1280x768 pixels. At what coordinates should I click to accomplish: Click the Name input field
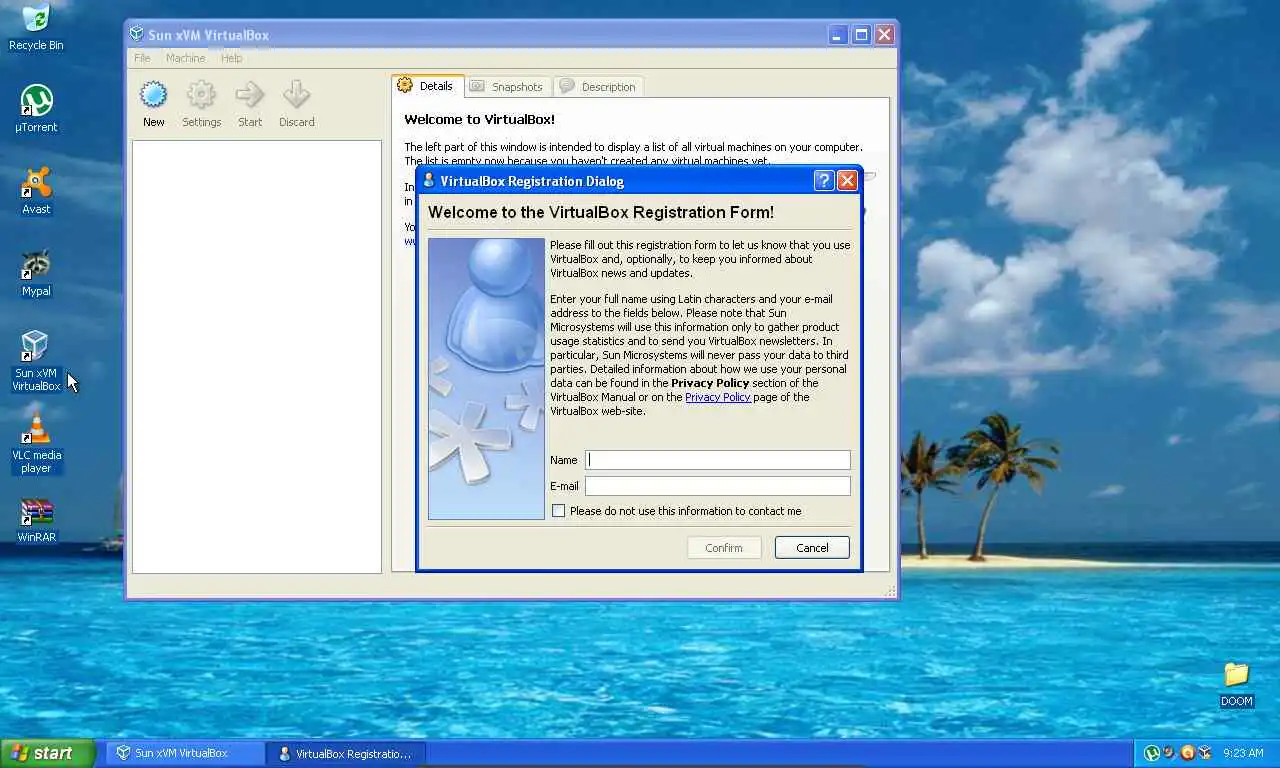click(x=718, y=460)
